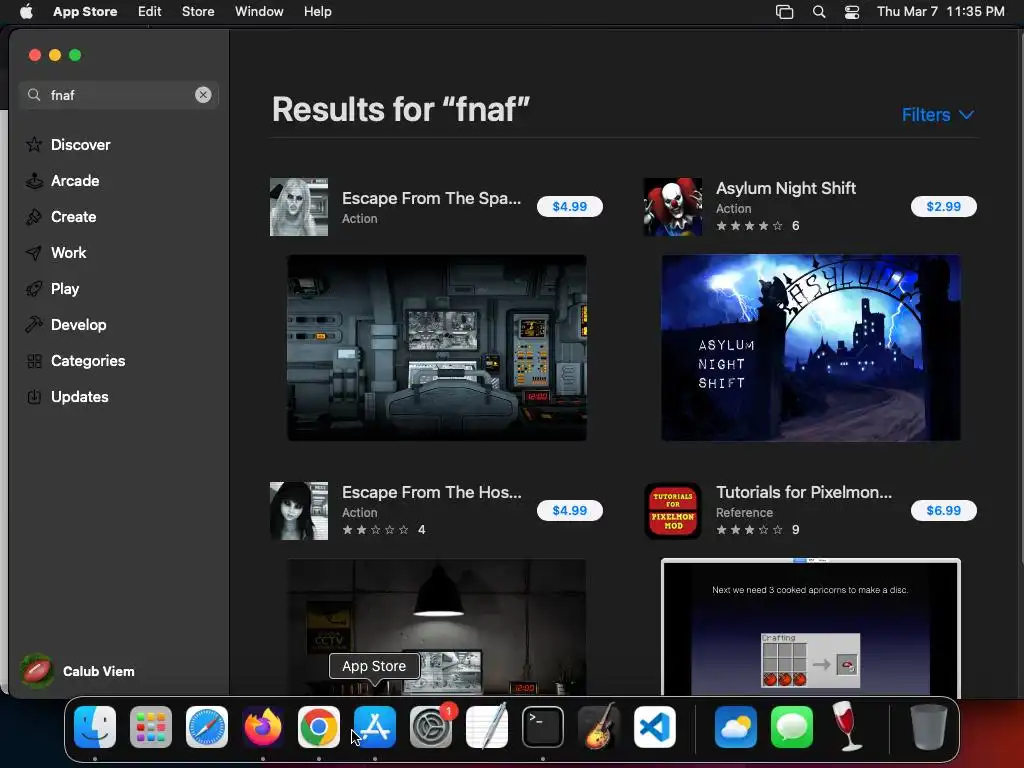Open System Settings from the dock
The width and height of the screenshot is (1024, 768).
[x=431, y=727]
